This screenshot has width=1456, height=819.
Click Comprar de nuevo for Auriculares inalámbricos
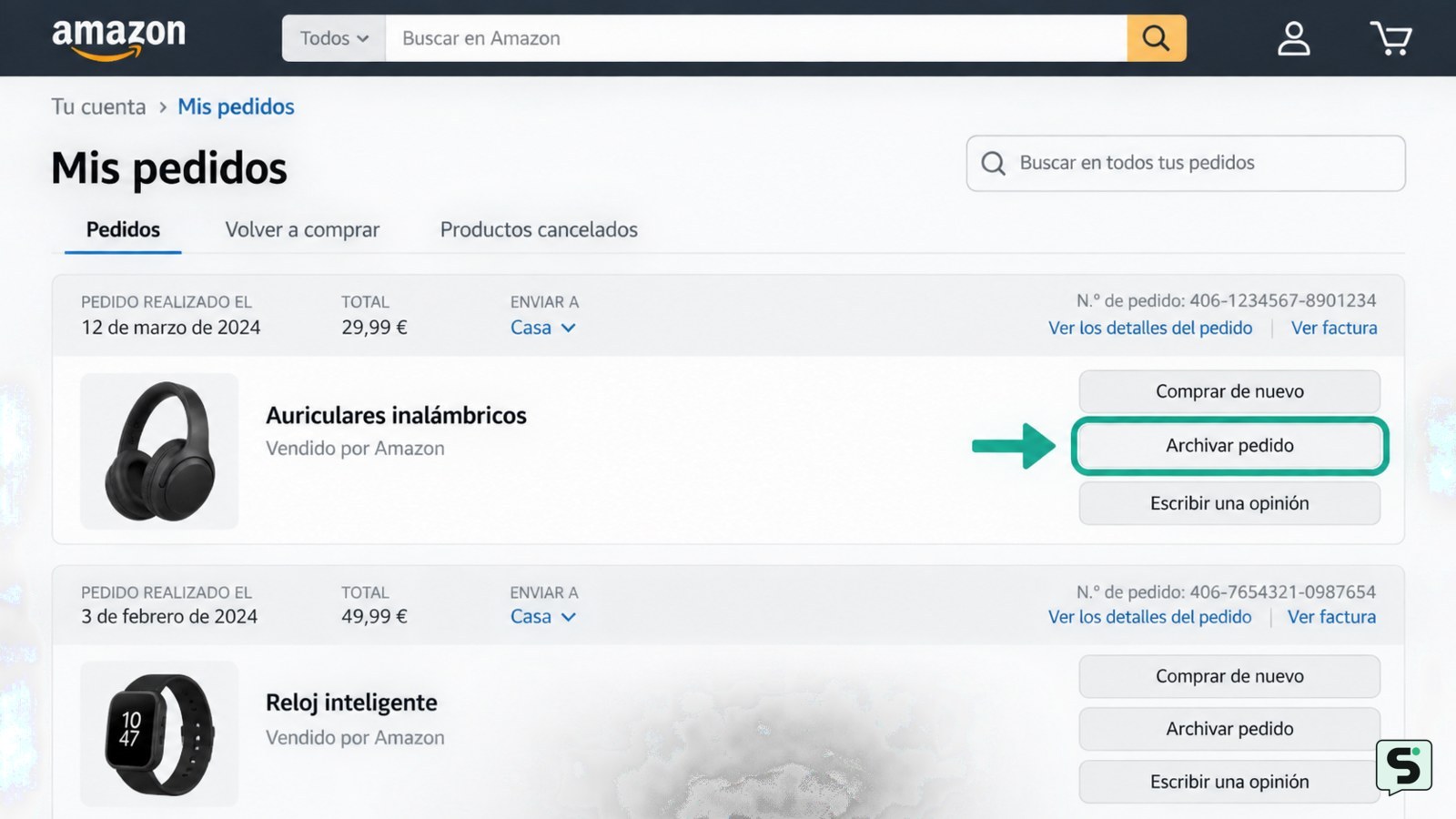(x=1229, y=391)
